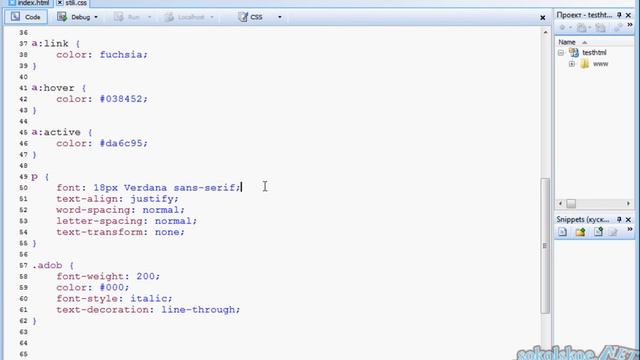This screenshot has height=360, width=640.
Task: Click the editor vertical scrollbar thumb
Action: pyautogui.click(x=545, y=246)
